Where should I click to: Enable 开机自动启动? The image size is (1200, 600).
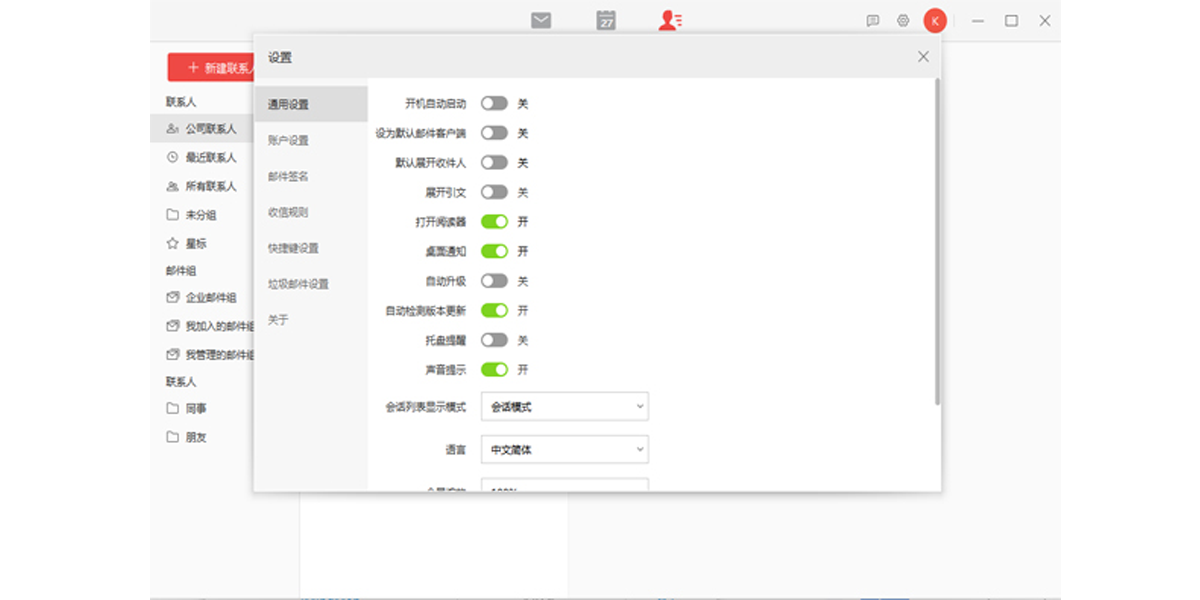(x=496, y=103)
